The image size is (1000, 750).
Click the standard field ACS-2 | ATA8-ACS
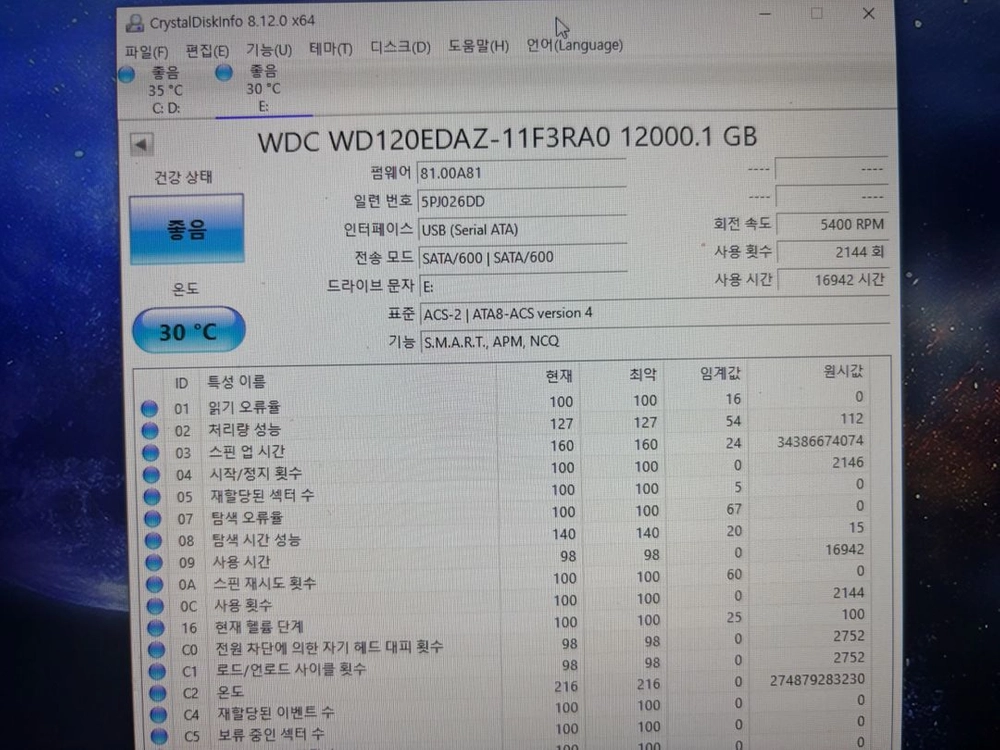click(x=654, y=312)
